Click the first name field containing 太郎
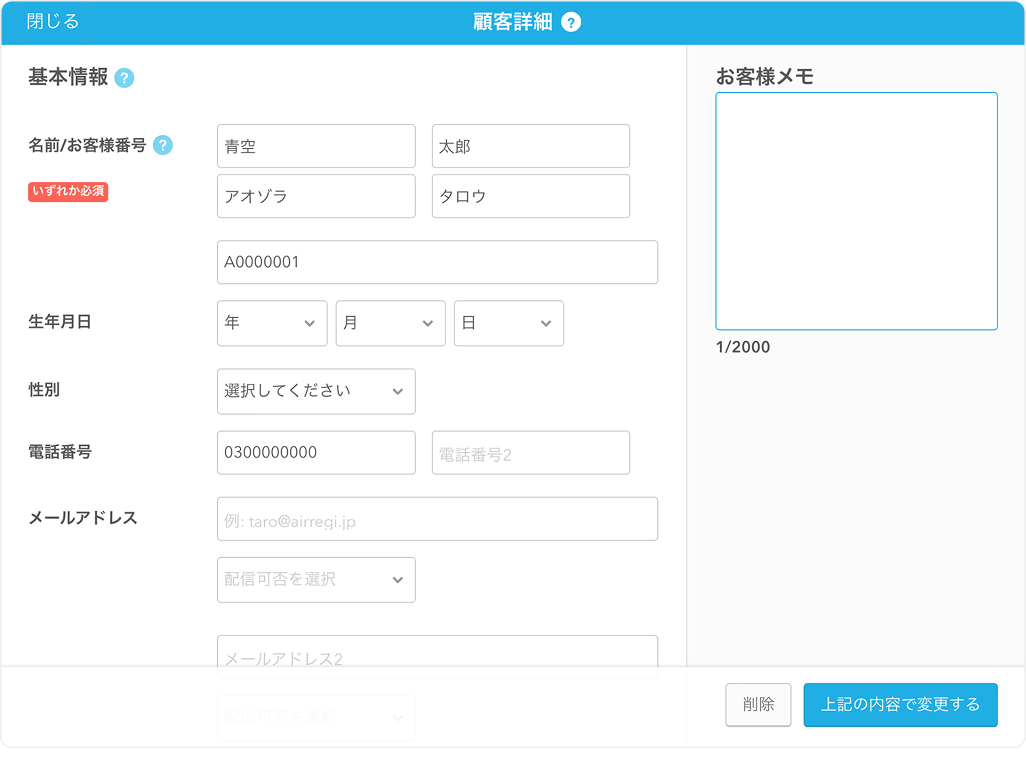 530,146
